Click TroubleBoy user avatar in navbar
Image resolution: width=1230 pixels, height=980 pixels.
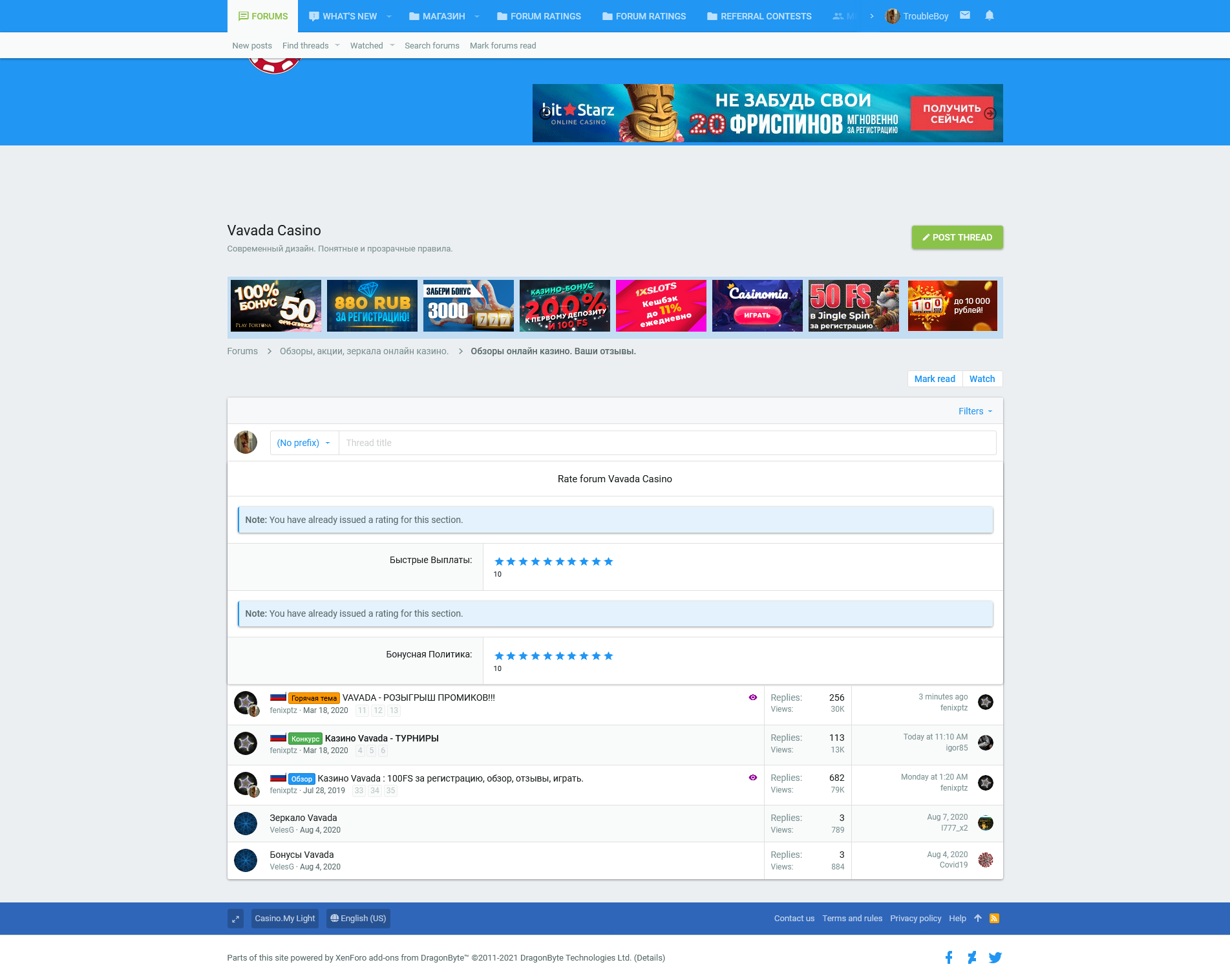893,16
